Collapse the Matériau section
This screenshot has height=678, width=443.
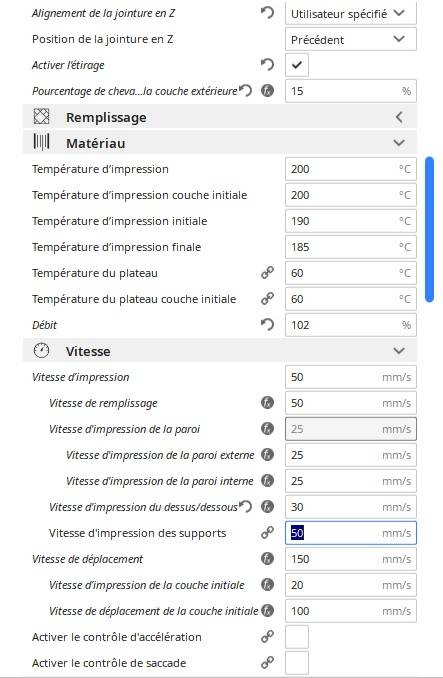220,143
